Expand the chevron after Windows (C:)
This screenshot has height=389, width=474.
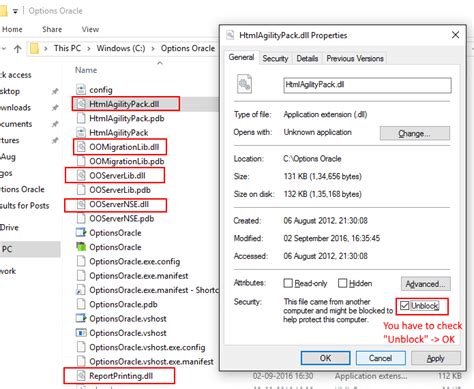click(153, 49)
